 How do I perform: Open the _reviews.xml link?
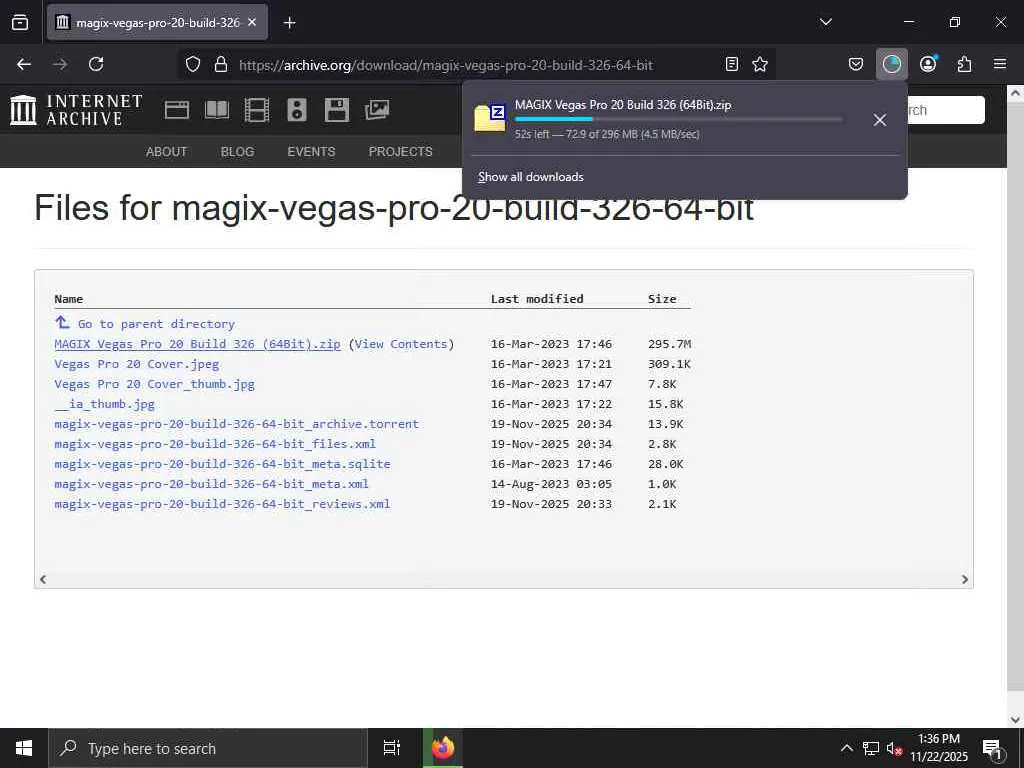click(x=222, y=504)
